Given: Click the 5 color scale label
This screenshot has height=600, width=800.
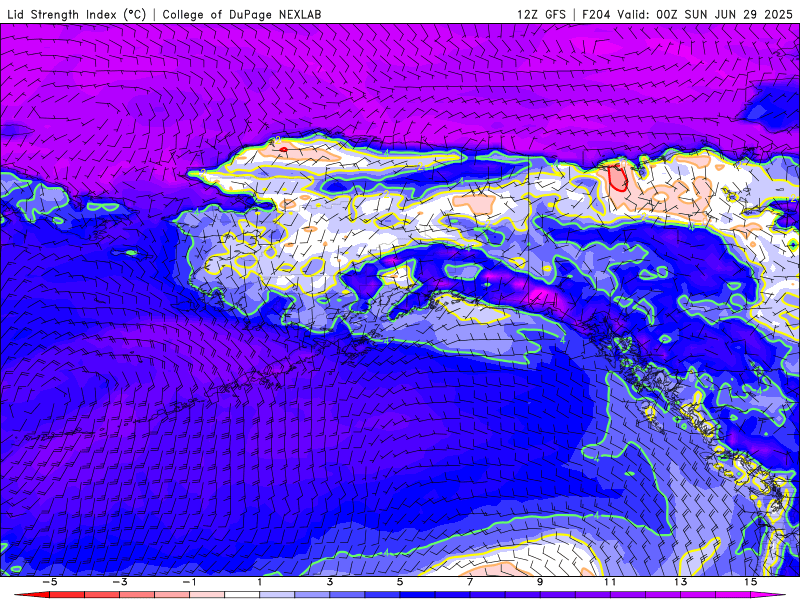Looking at the screenshot, I should (x=400, y=582).
